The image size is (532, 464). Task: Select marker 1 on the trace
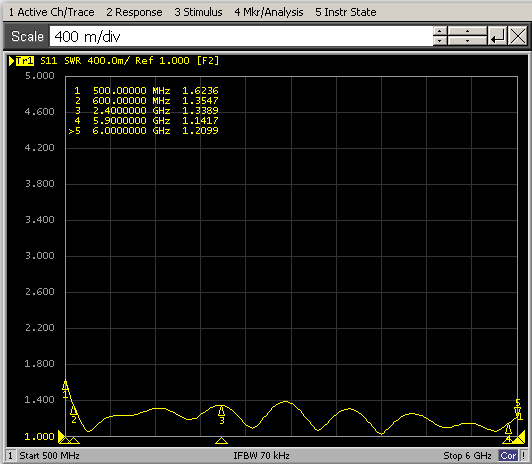click(x=65, y=388)
